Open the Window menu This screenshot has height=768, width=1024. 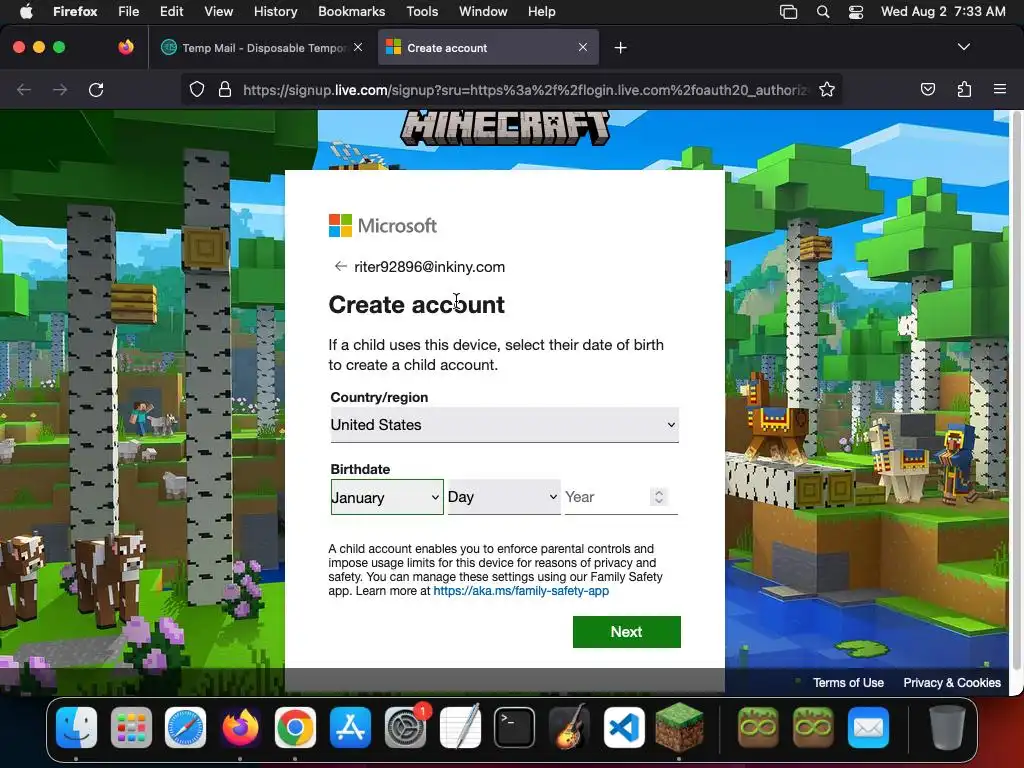pos(483,11)
